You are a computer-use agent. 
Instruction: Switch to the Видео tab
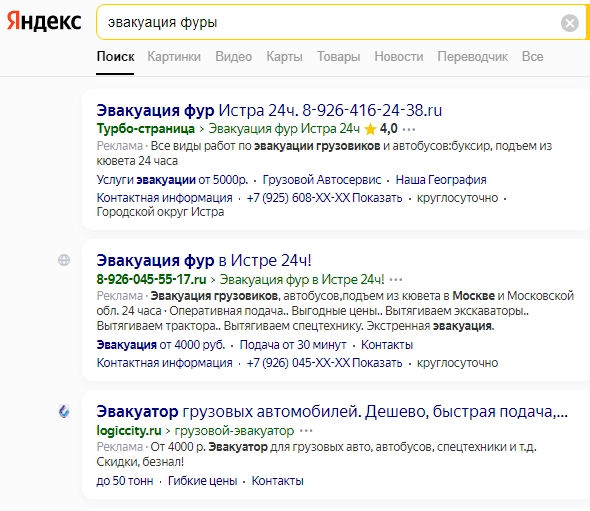click(x=233, y=56)
